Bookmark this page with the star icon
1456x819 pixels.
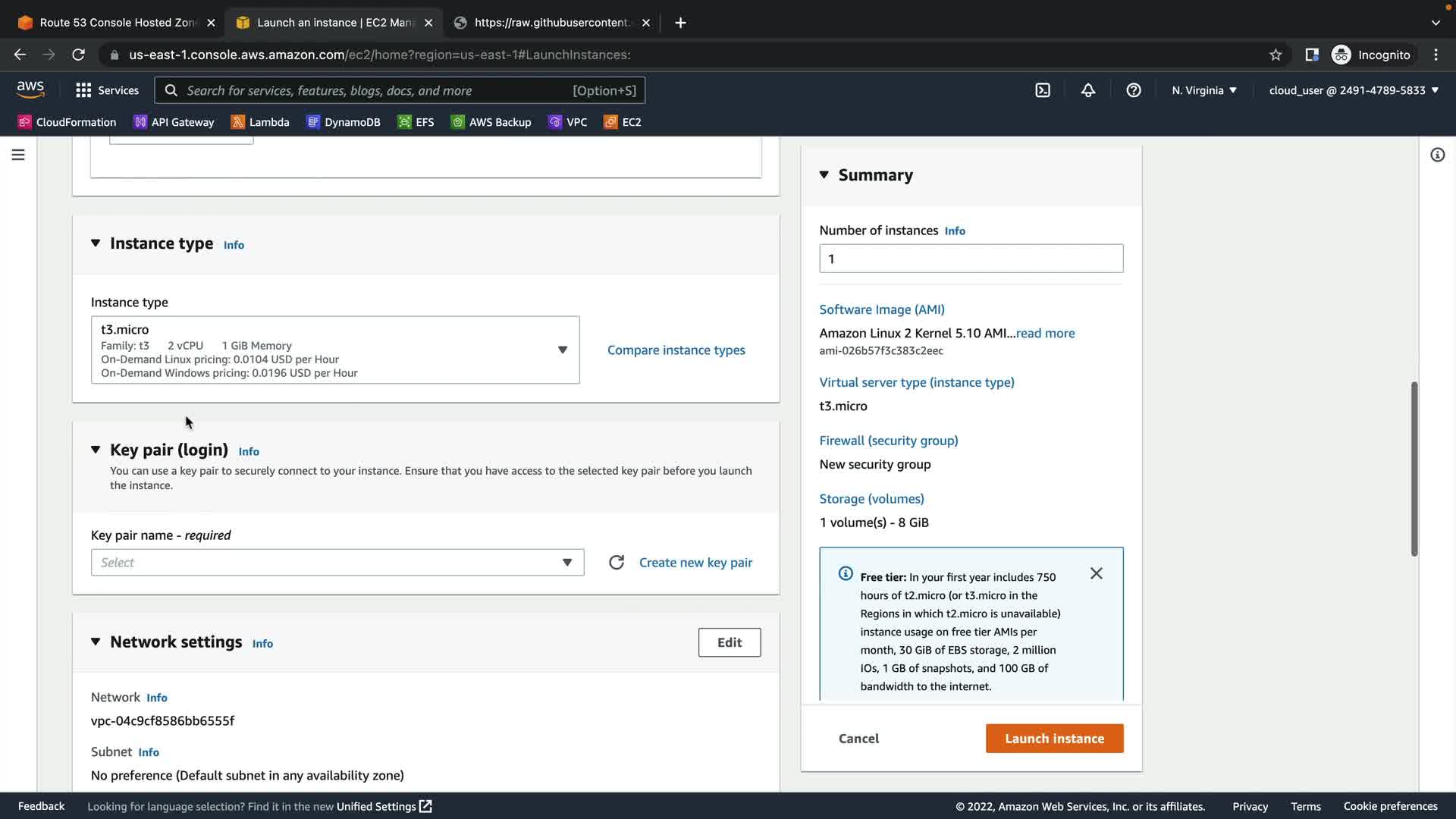click(1276, 55)
